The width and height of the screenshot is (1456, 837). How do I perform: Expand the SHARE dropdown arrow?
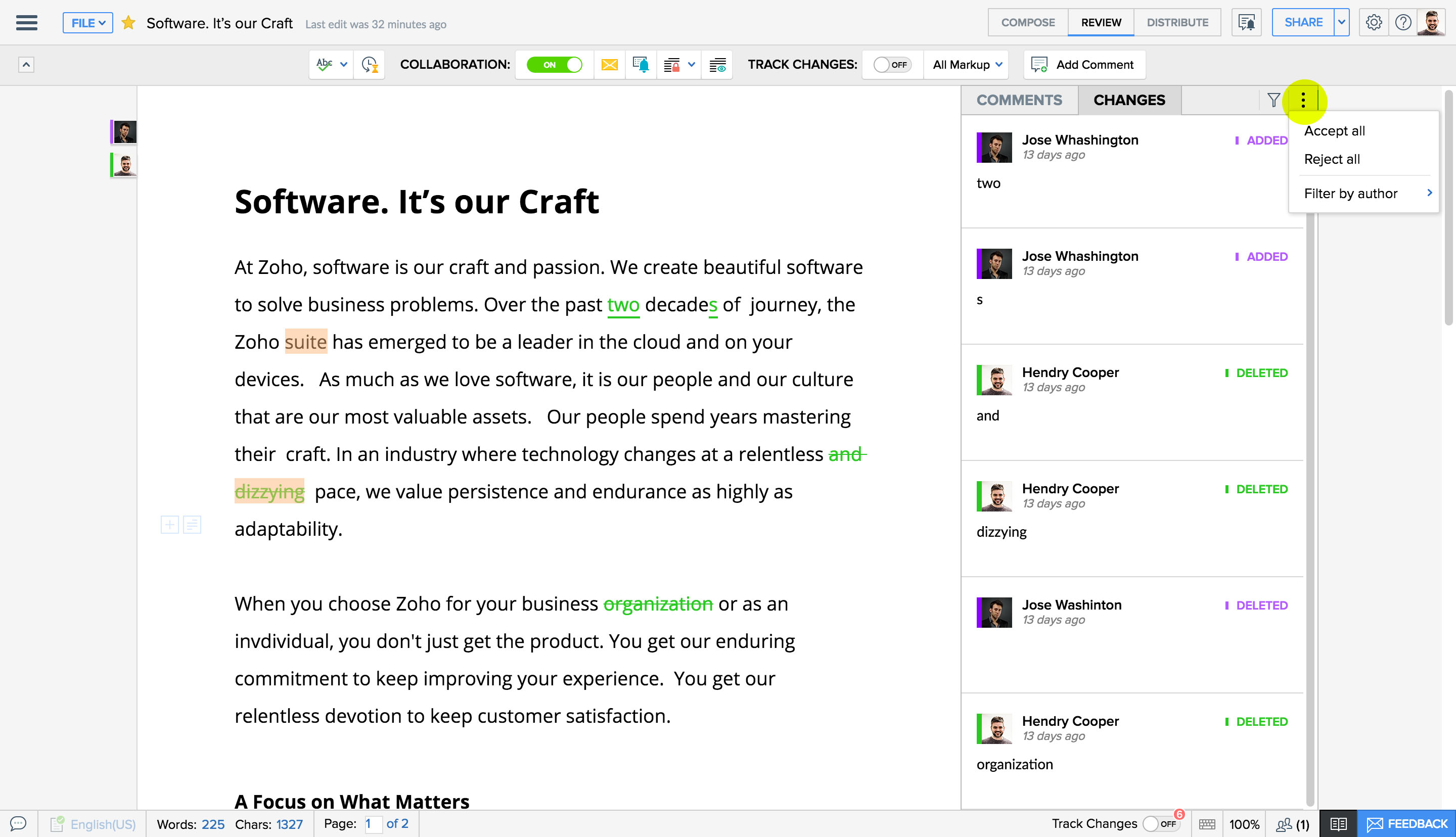(x=1341, y=23)
